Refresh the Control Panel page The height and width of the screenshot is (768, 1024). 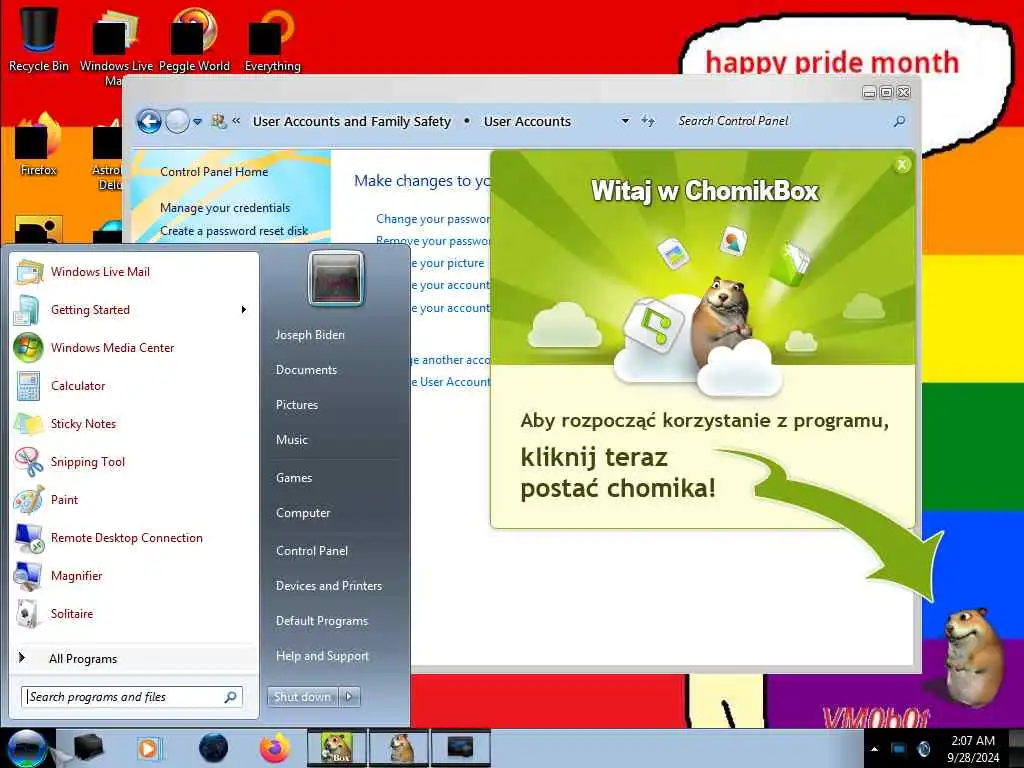click(647, 121)
